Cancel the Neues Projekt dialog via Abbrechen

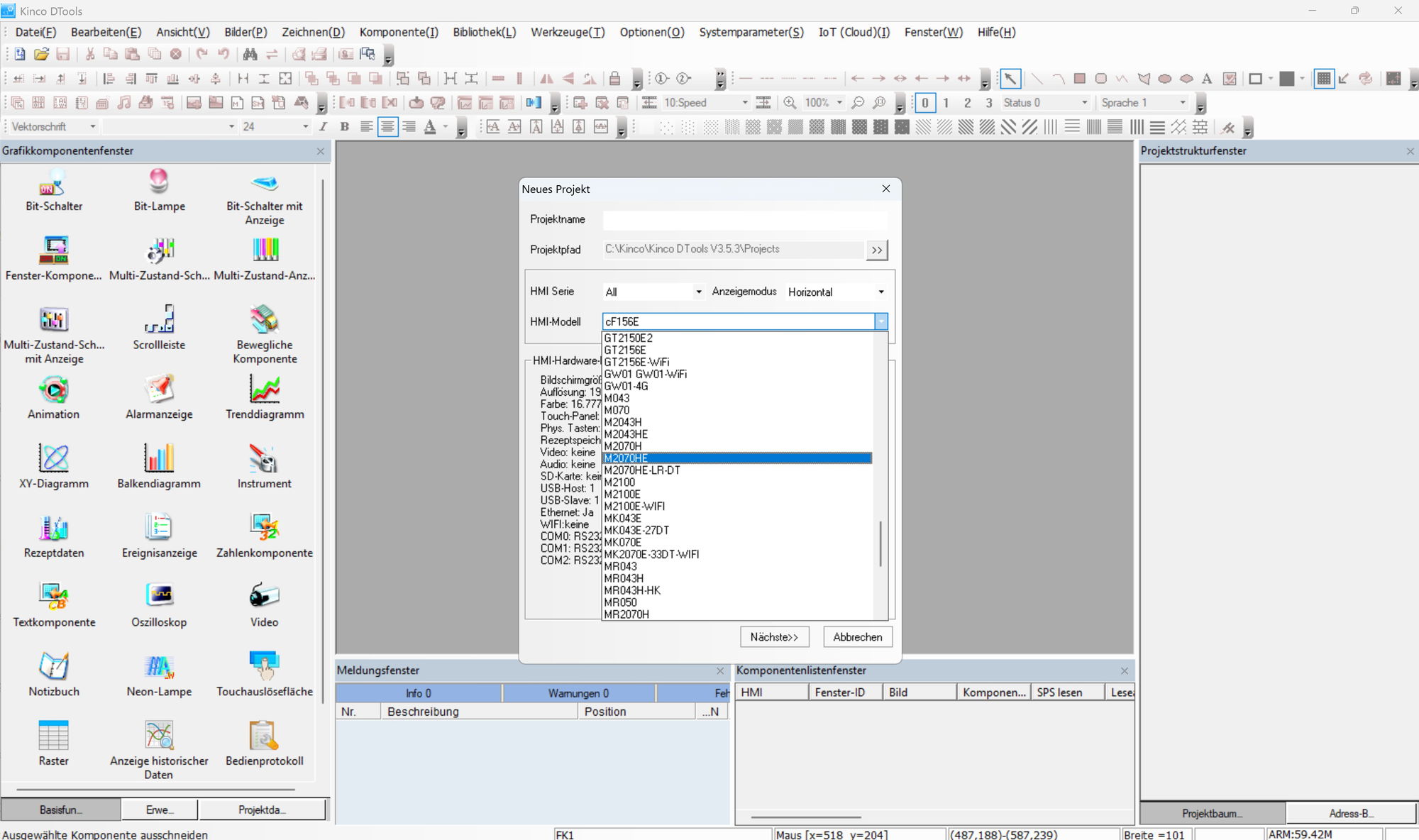(857, 636)
